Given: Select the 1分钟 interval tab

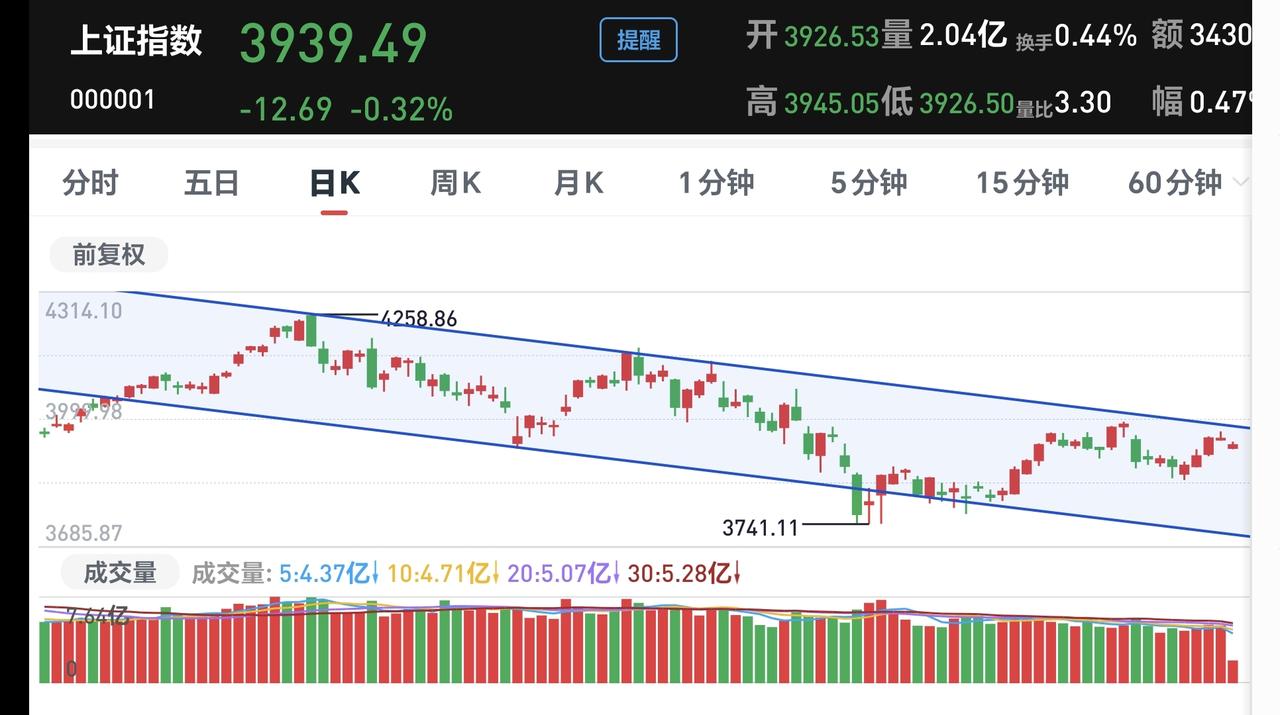Looking at the screenshot, I should (716, 183).
